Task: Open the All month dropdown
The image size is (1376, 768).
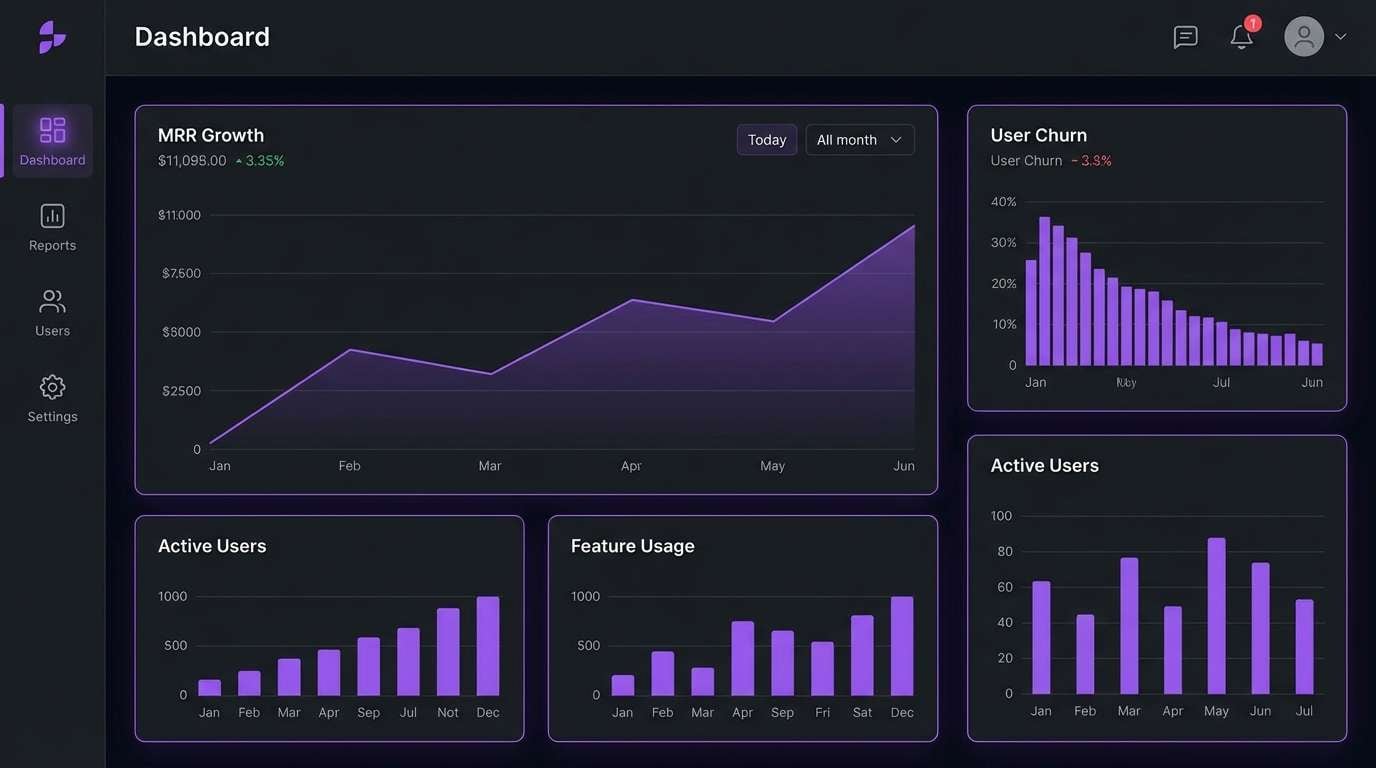Action: [857, 139]
